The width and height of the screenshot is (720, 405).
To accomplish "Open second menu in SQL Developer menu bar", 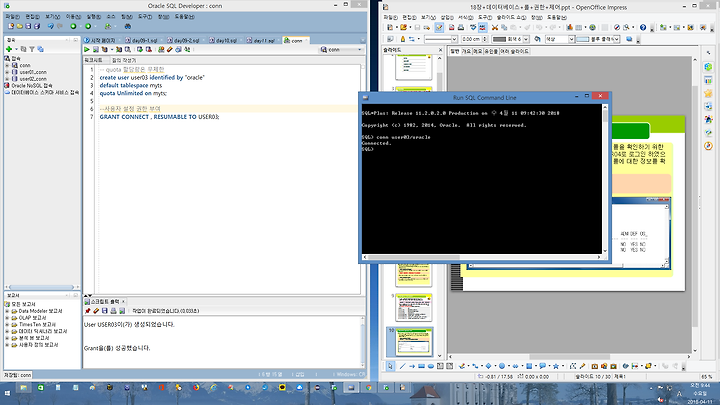I will click(33, 17).
